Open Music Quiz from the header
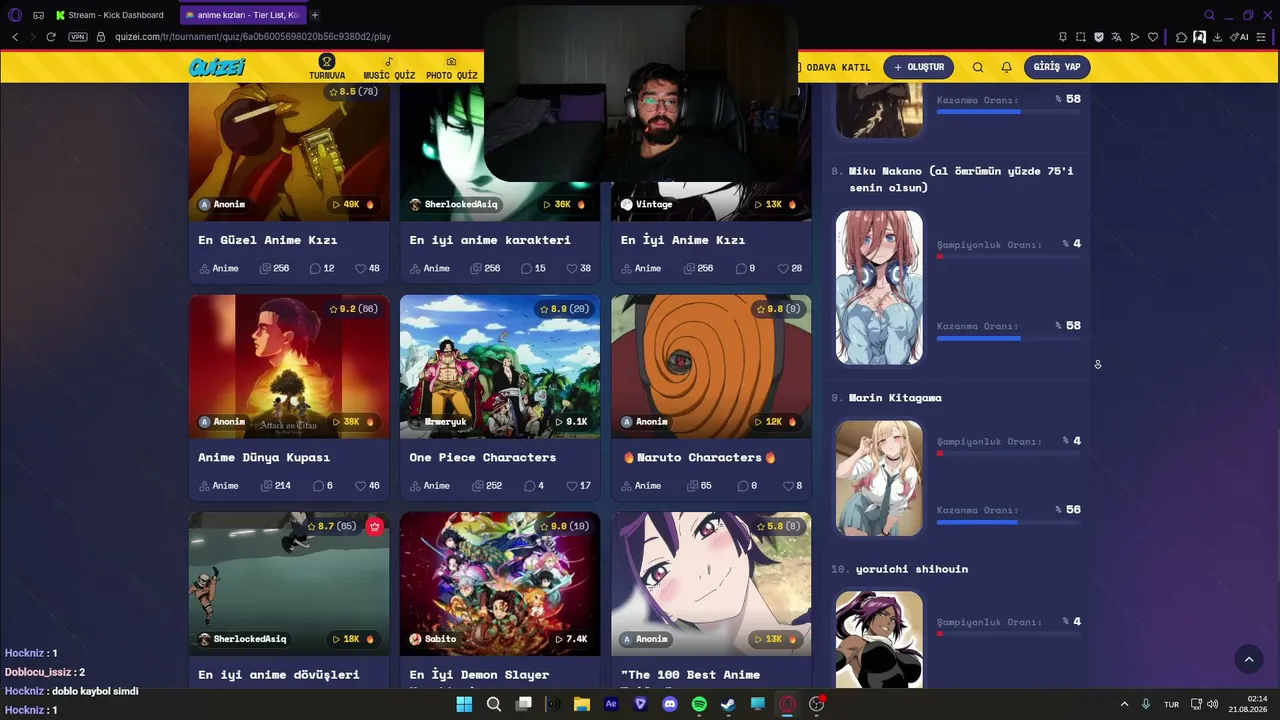Viewport: 1280px width, 720px height. [389, 68]
